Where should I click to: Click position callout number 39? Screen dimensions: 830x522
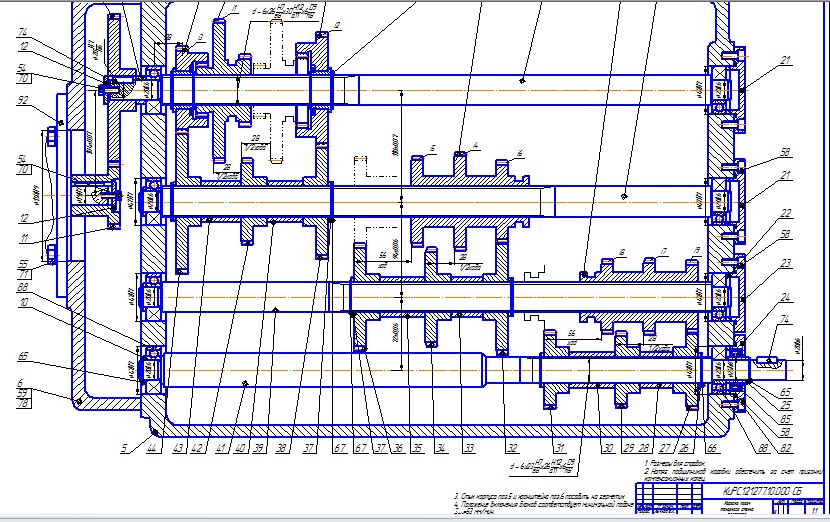click(258, 448)
